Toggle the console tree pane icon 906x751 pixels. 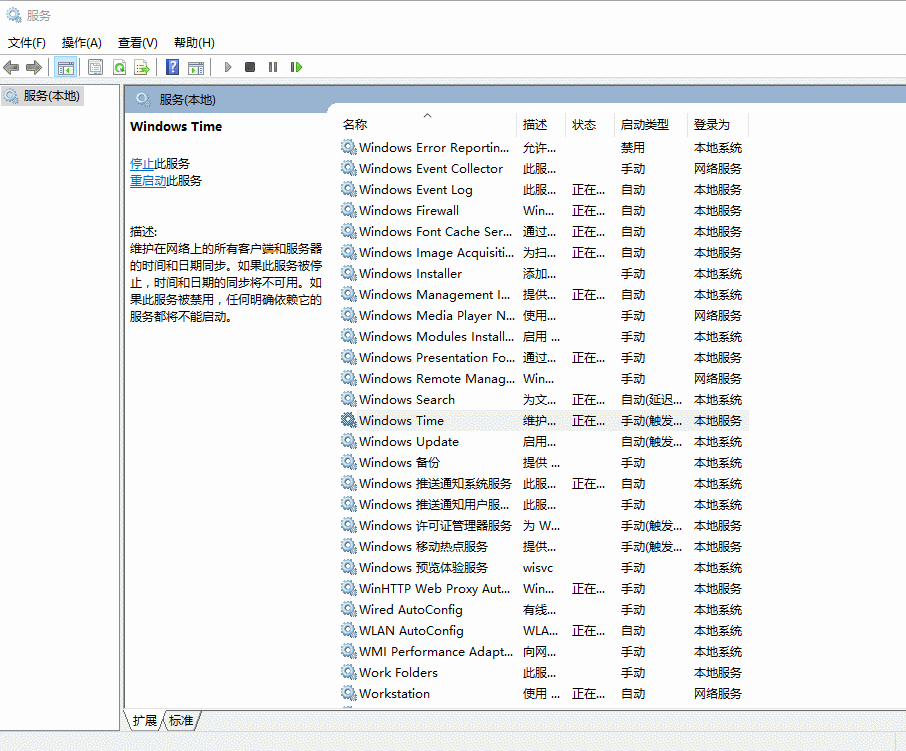point(65,66)
